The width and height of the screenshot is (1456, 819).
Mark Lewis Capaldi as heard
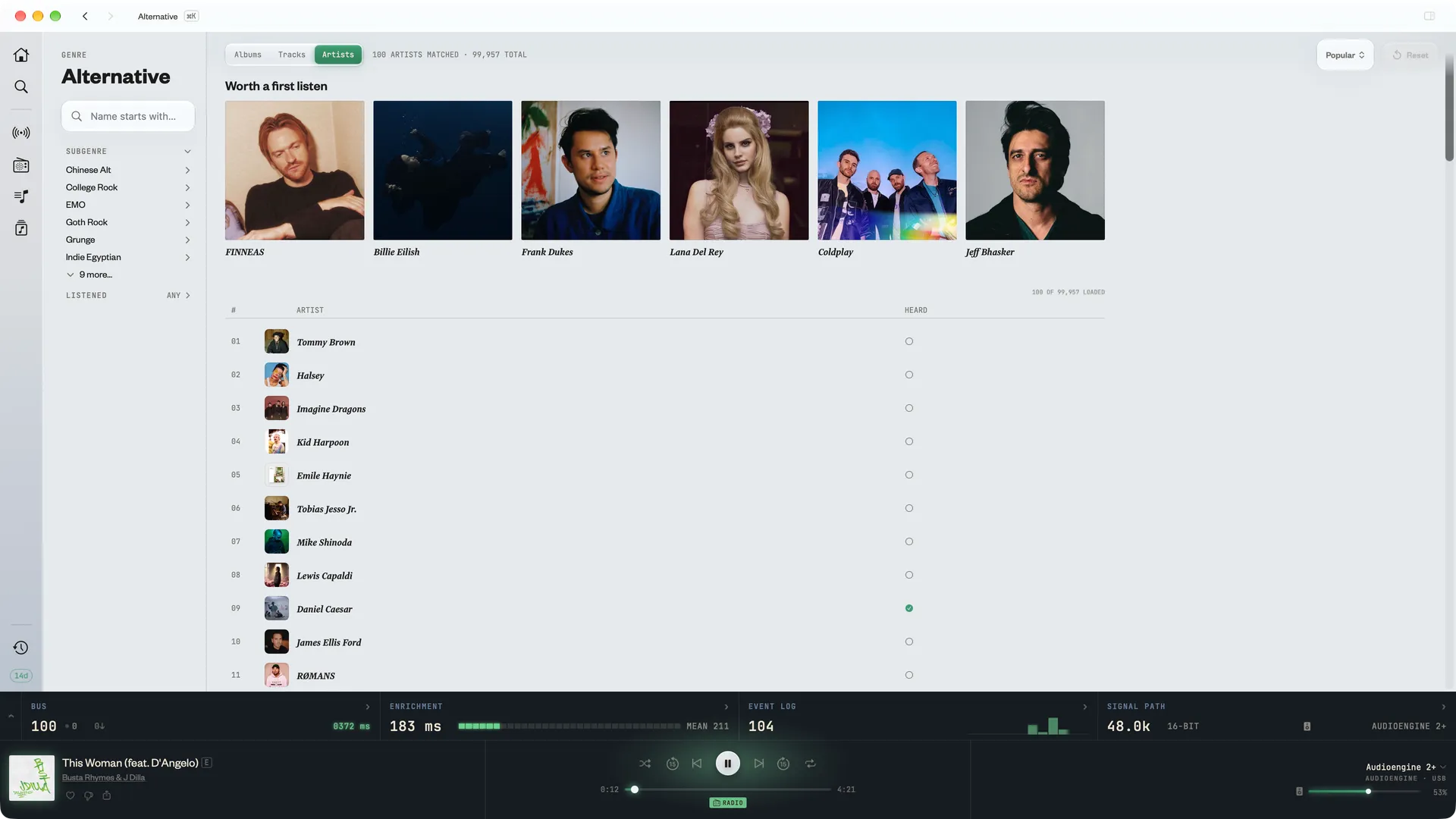(x=908, y=576)
